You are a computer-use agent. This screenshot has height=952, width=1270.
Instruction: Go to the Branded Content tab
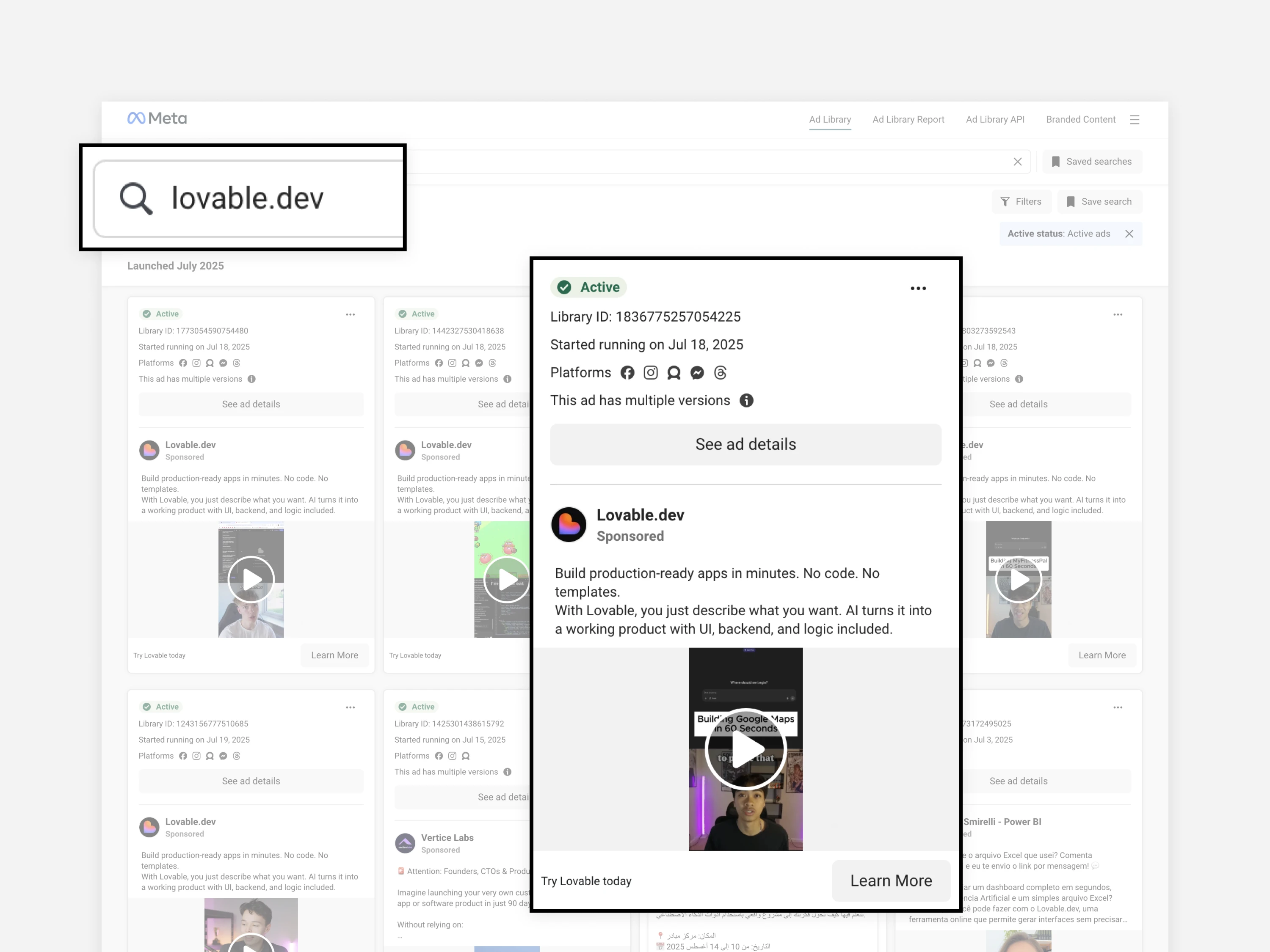(1080, 119)
